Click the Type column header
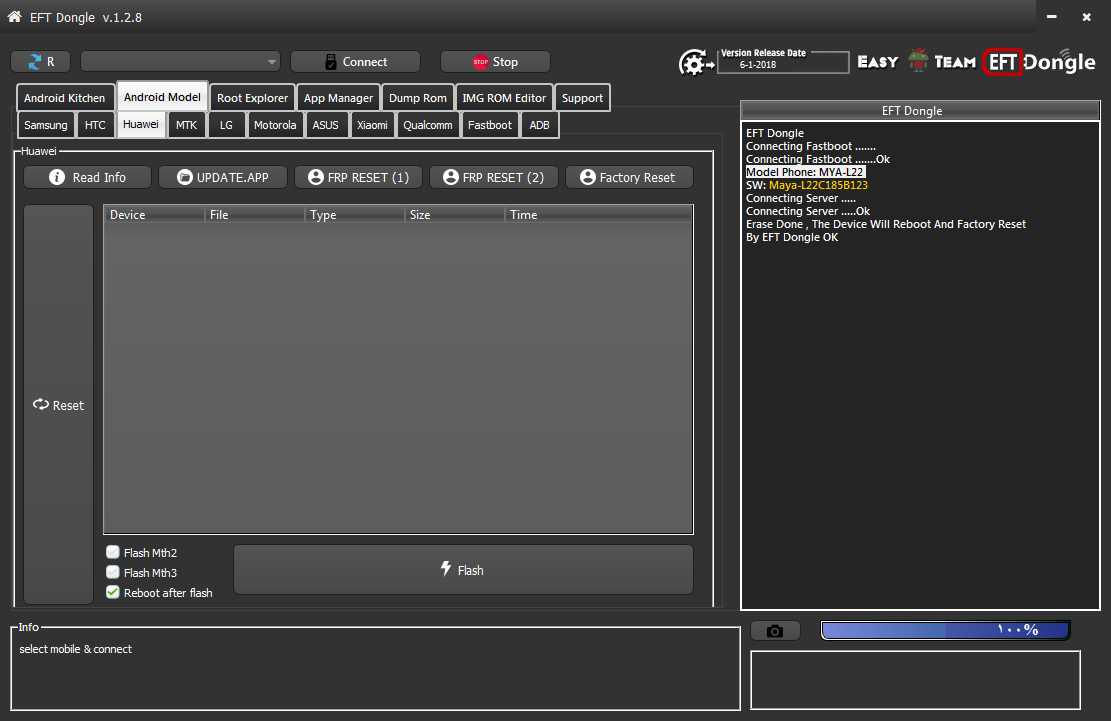1111x721 pixels. pos(354,215)
